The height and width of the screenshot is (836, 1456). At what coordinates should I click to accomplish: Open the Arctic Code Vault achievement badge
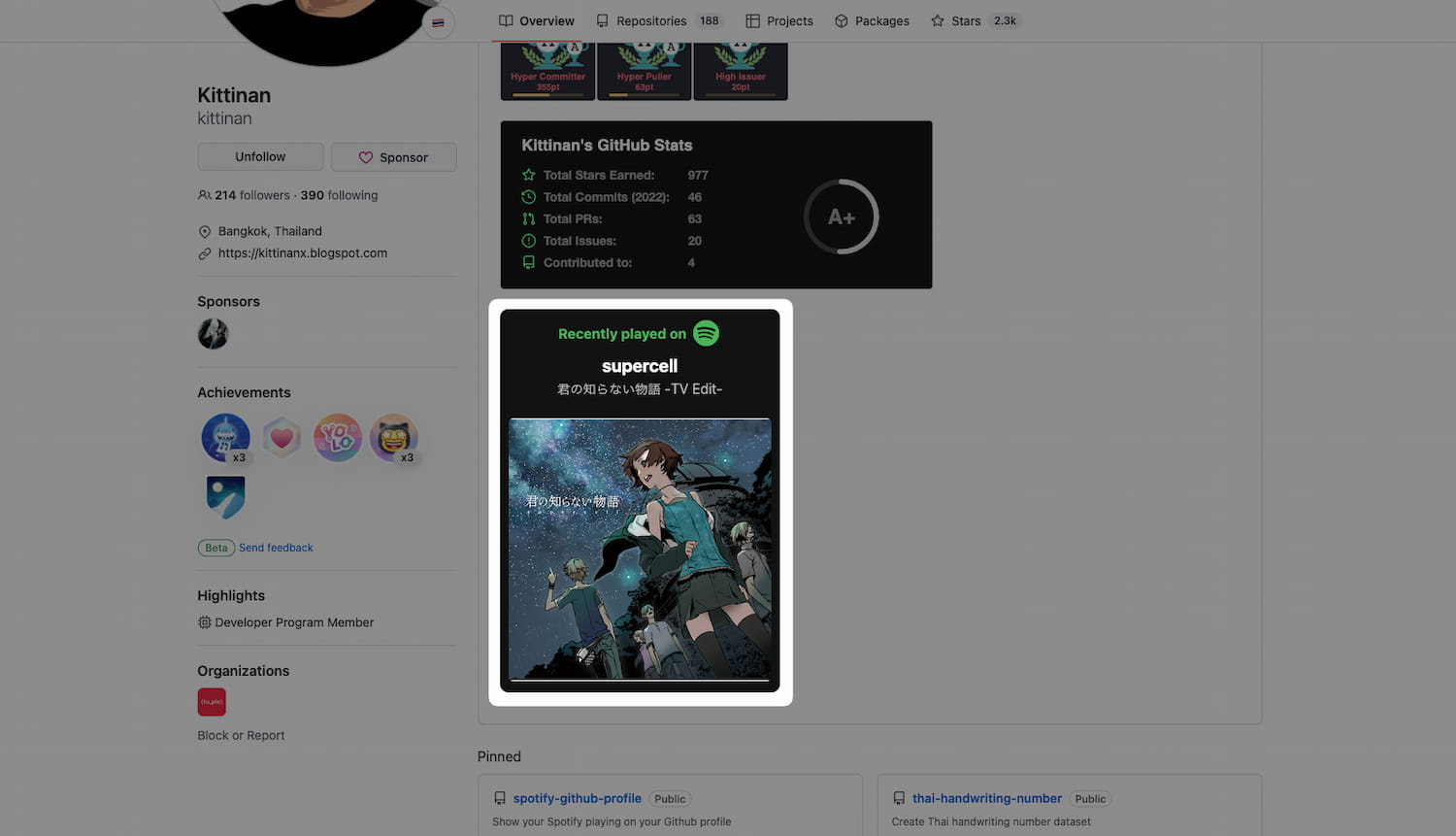click(225, 498)
